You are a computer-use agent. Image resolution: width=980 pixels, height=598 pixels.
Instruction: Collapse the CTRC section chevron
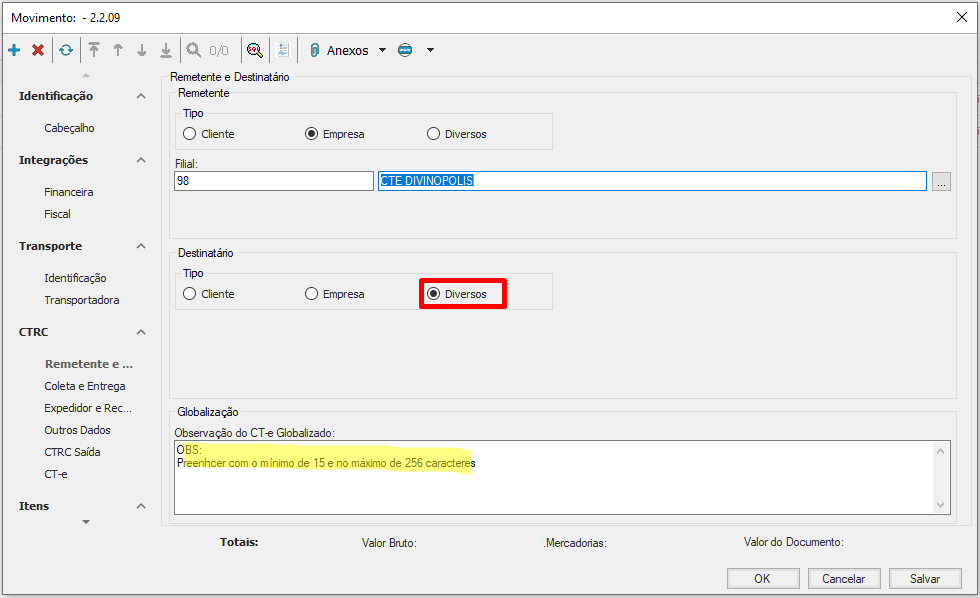tap(141, 332)
